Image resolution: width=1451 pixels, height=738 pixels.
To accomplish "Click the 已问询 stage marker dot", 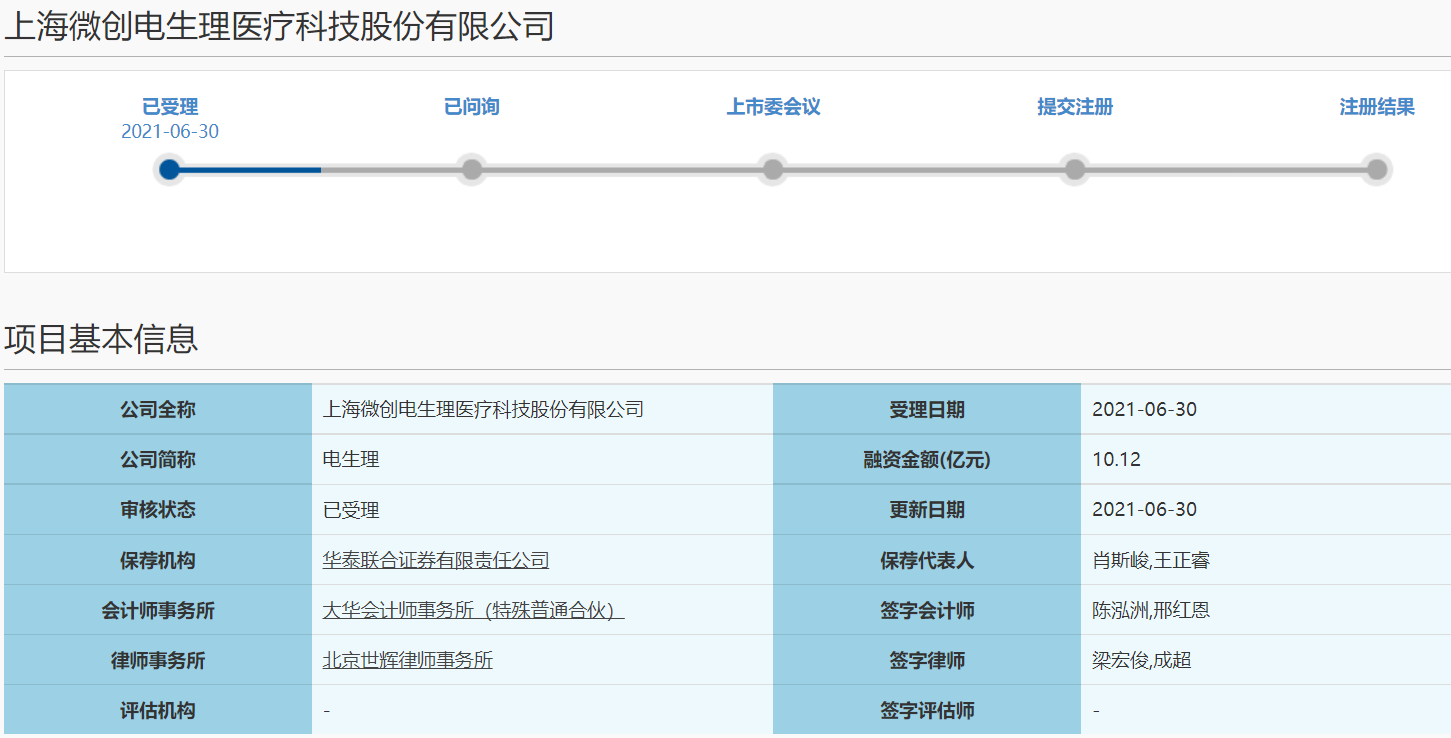I will point(472,169).
